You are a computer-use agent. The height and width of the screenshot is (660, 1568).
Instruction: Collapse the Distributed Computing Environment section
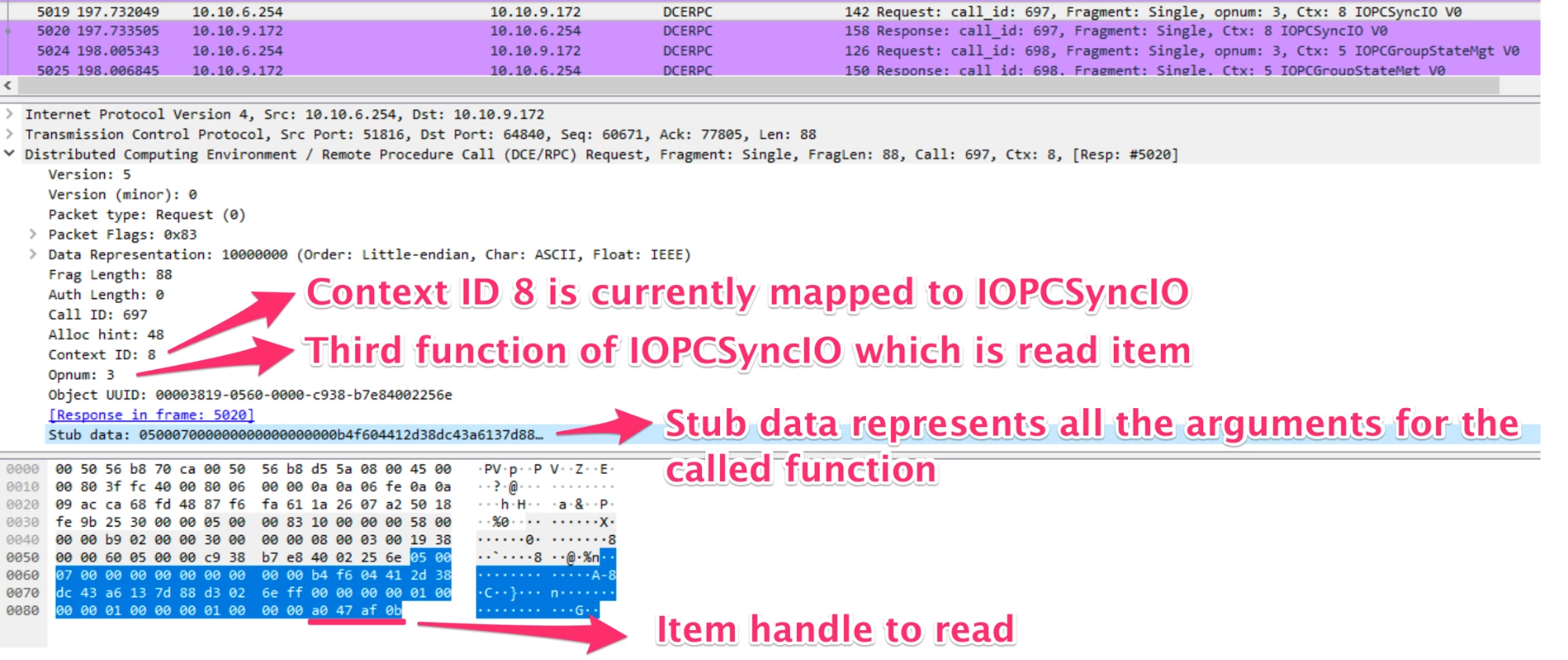[9, 154]
